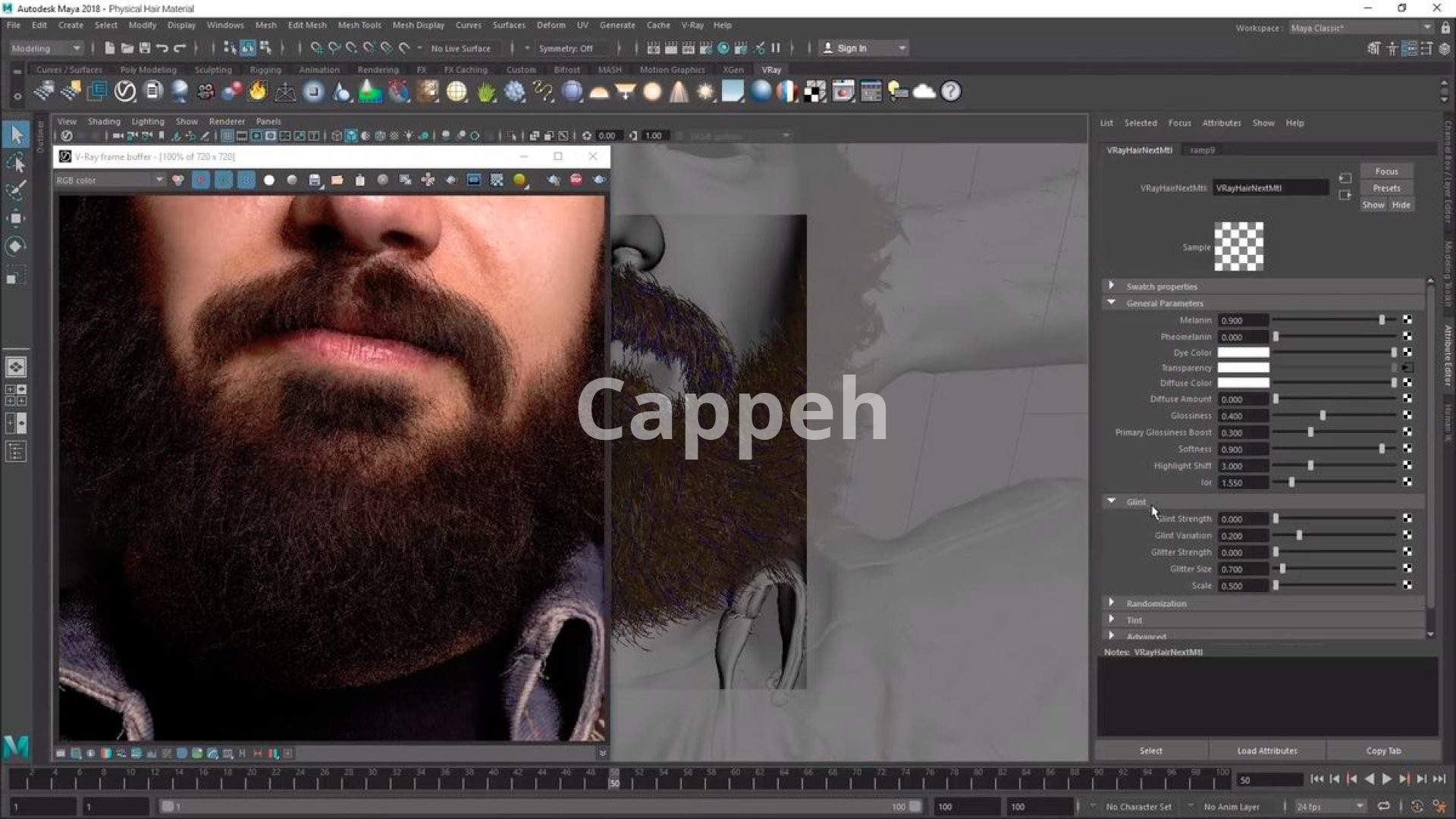Select the arrow selection tool

click(16, 135)
